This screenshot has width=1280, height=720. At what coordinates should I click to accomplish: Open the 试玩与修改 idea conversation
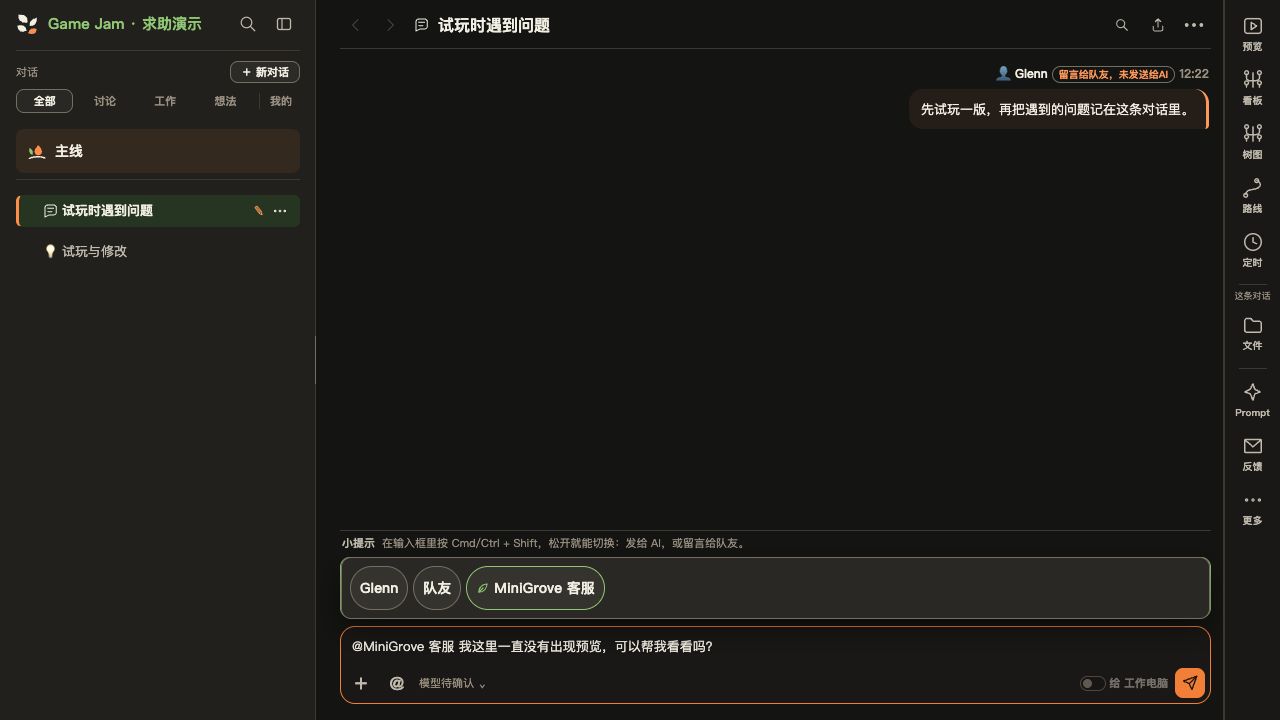point(158,251)
